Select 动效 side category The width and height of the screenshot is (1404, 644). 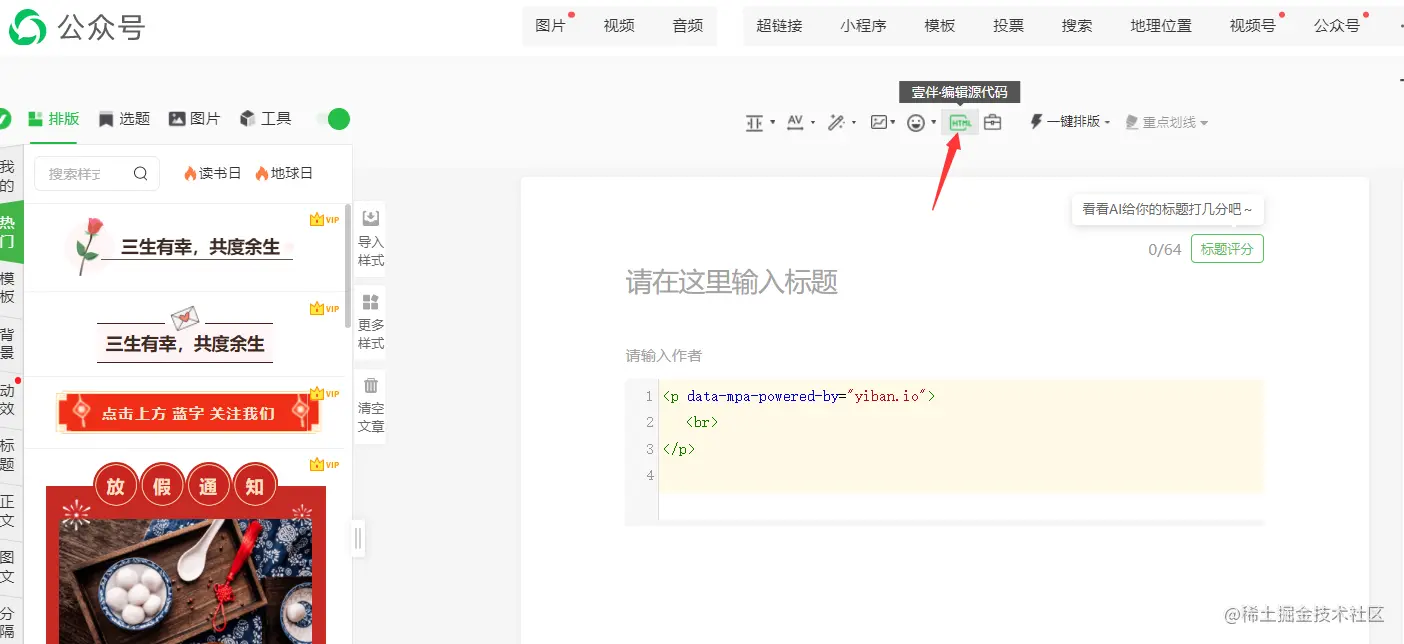[x=8, y=400]
